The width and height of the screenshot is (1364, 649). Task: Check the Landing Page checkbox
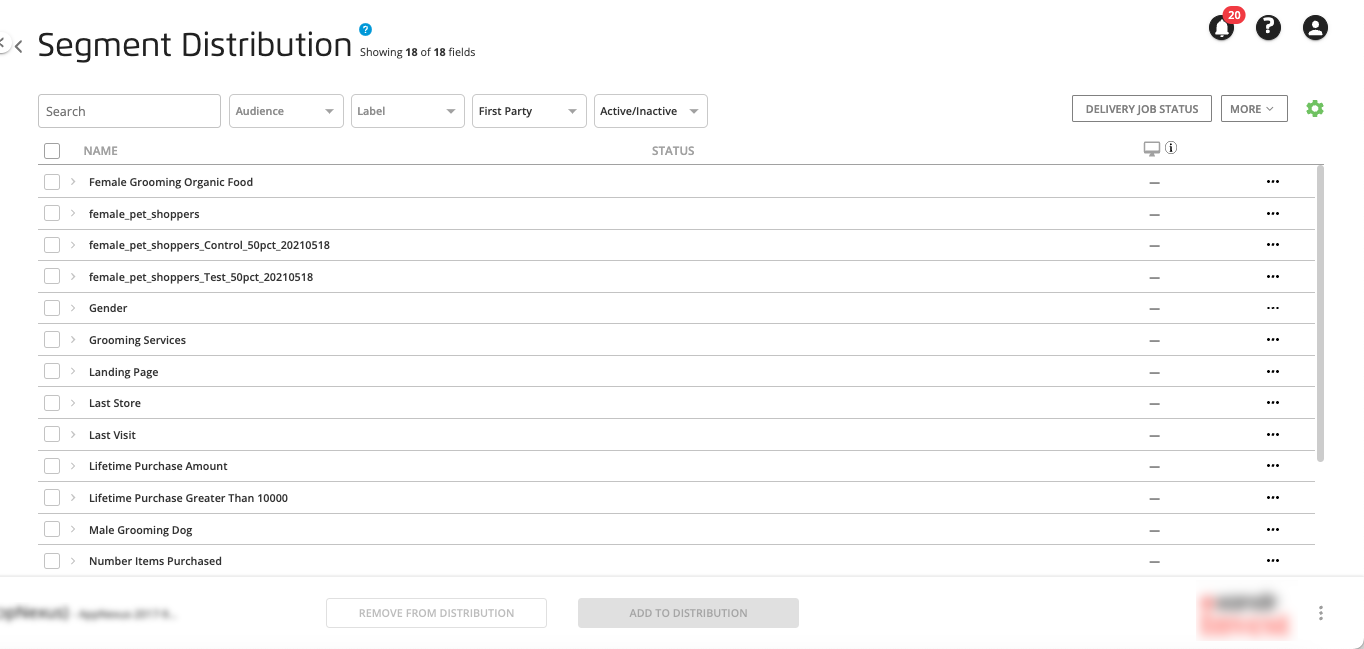(x=52, y=372)
